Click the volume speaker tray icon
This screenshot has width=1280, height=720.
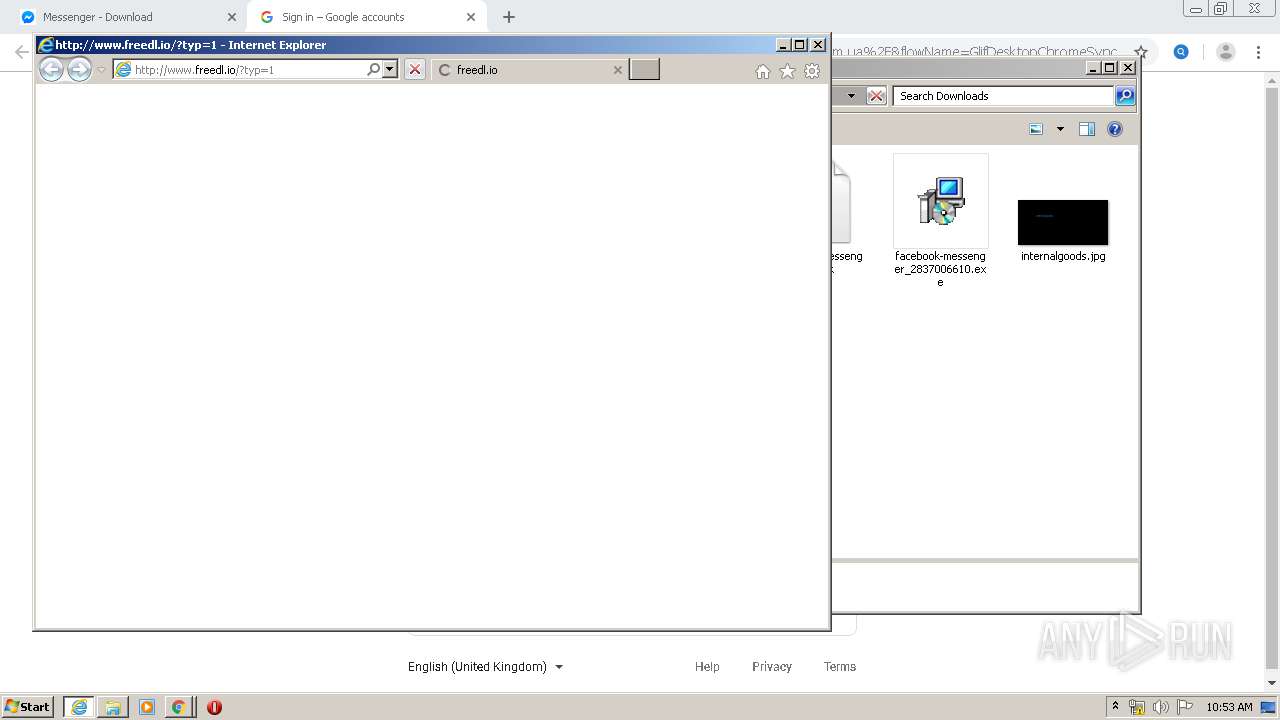(1161, 707)
